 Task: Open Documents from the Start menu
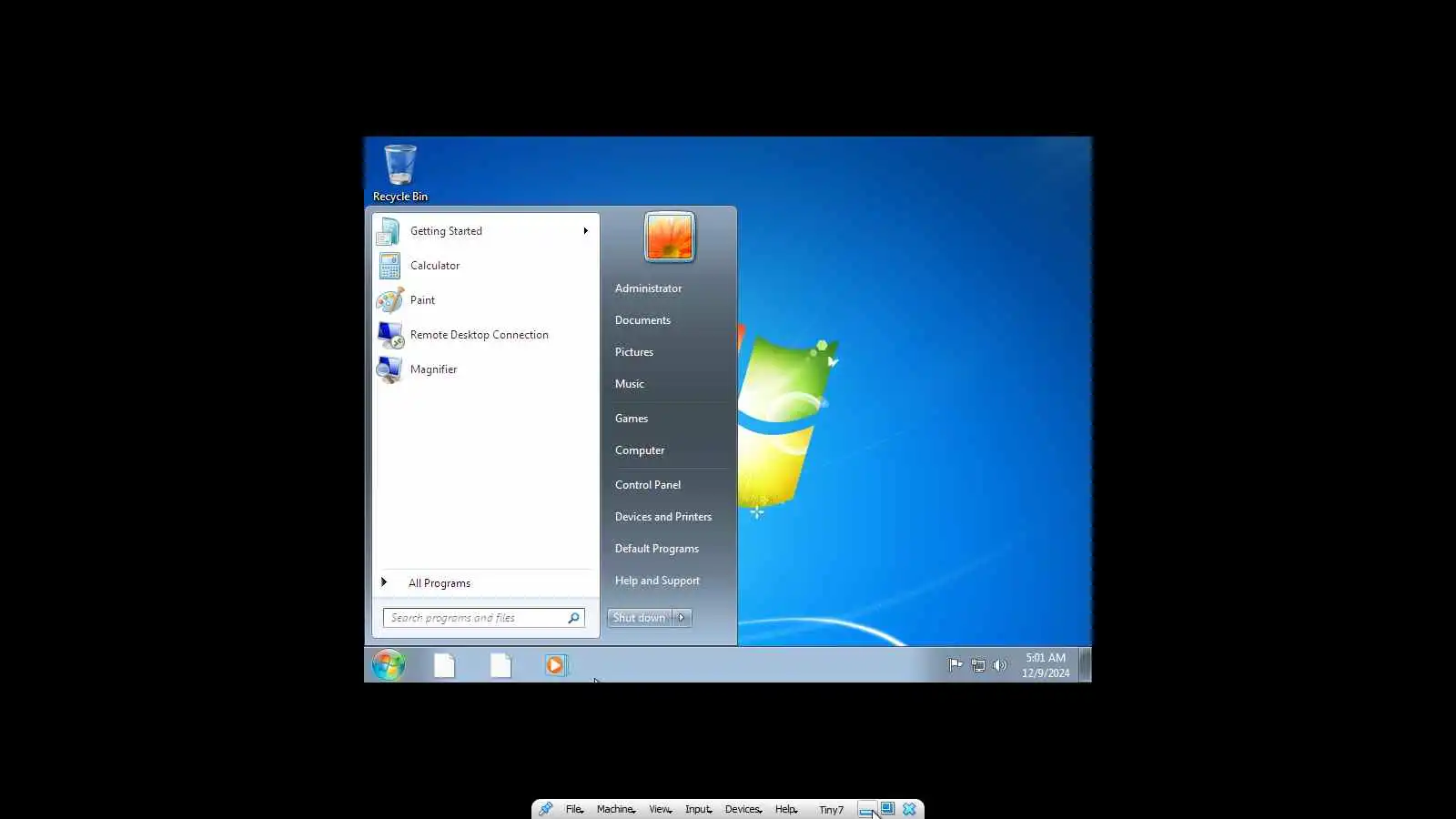[x=642, y=320]
